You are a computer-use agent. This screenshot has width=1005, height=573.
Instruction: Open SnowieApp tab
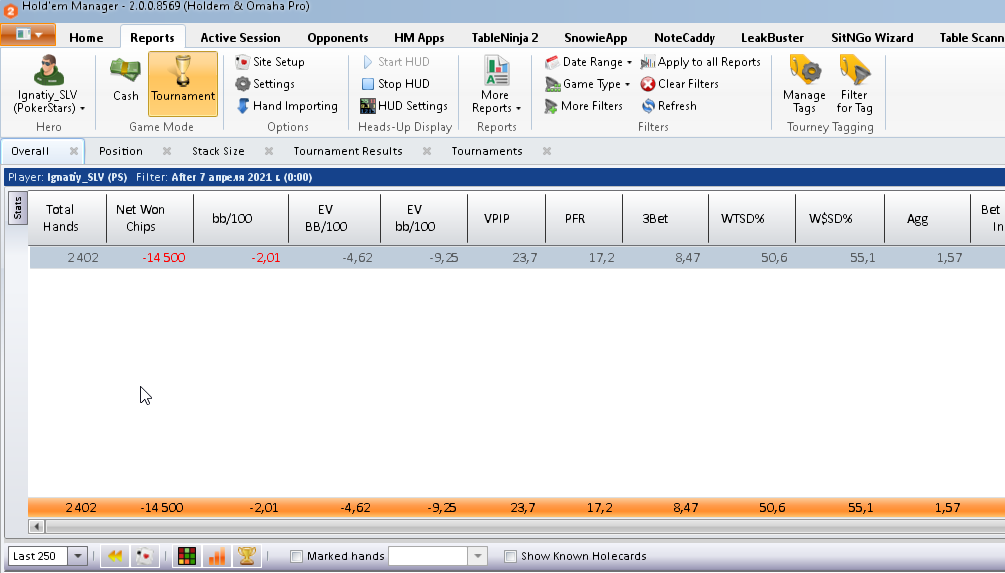pyautogui.click(x=595, y=38)
